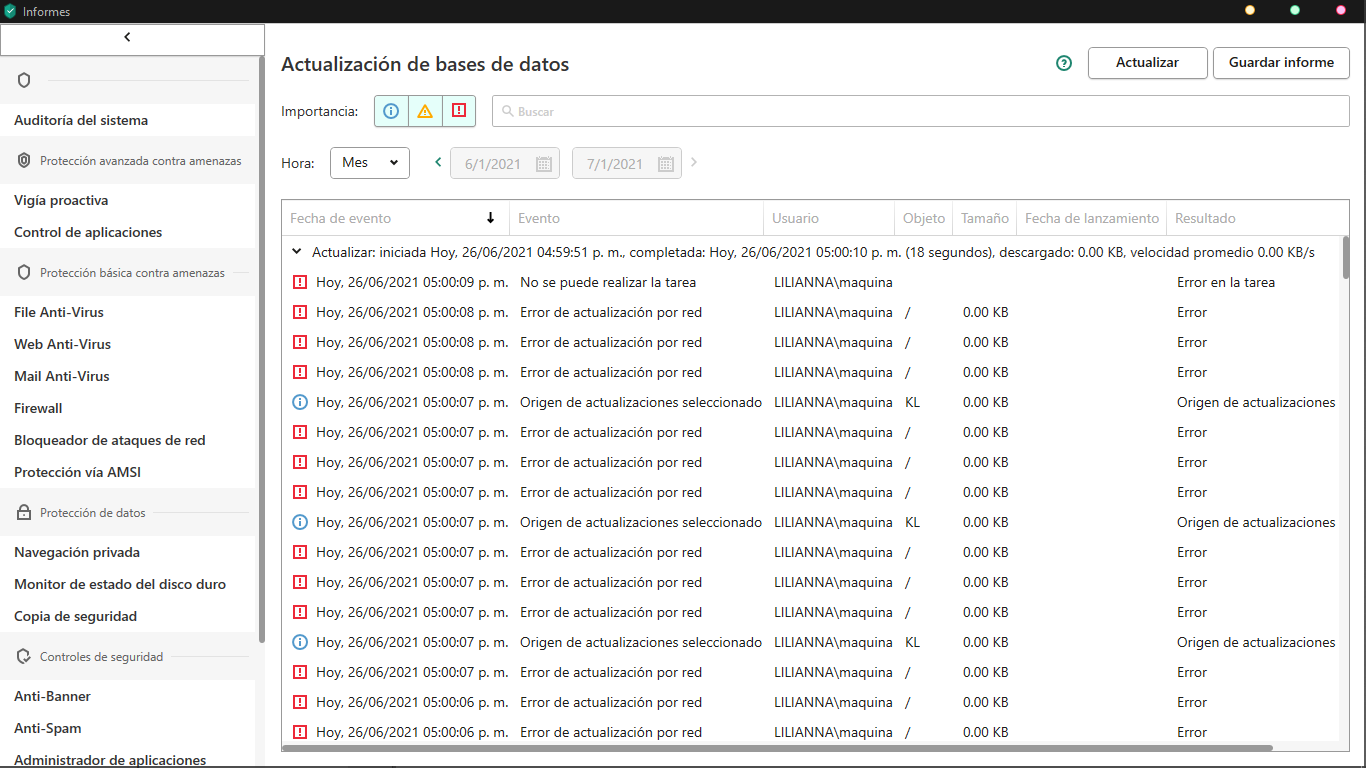Toggle the warning events importance filter
This screenshot has height=768, width=1366.
pos(425,111)
